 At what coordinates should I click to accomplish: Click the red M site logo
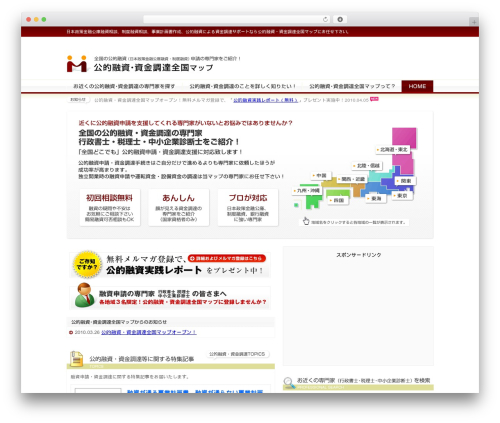coord(77,64)
